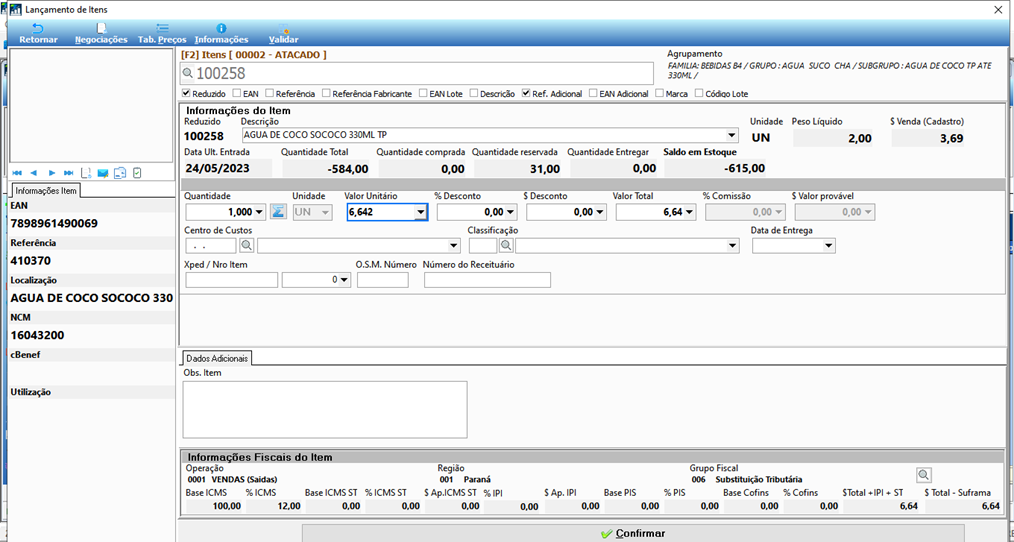Open the Valor Unitário dropdown arrow

pos(421,212)
